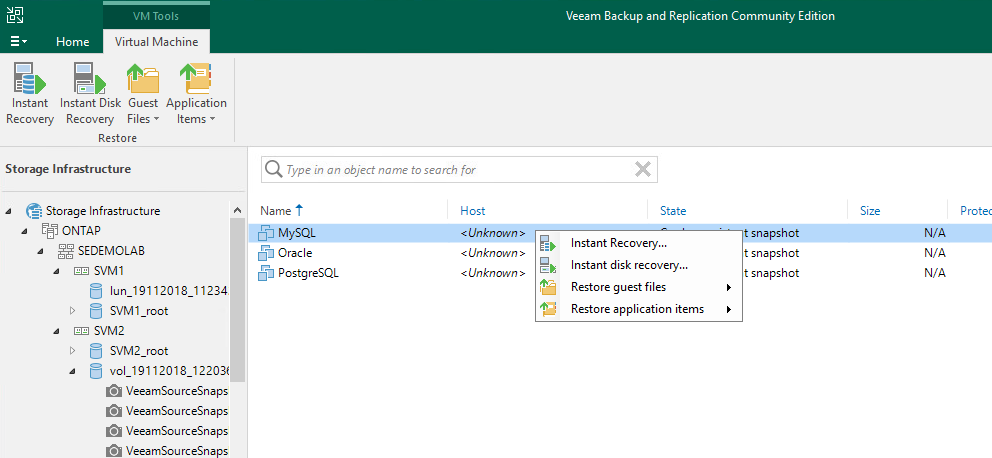Click the SVM1_root volume icon
The height and width of the screenshot is (458, 992).
pos(96,311)
